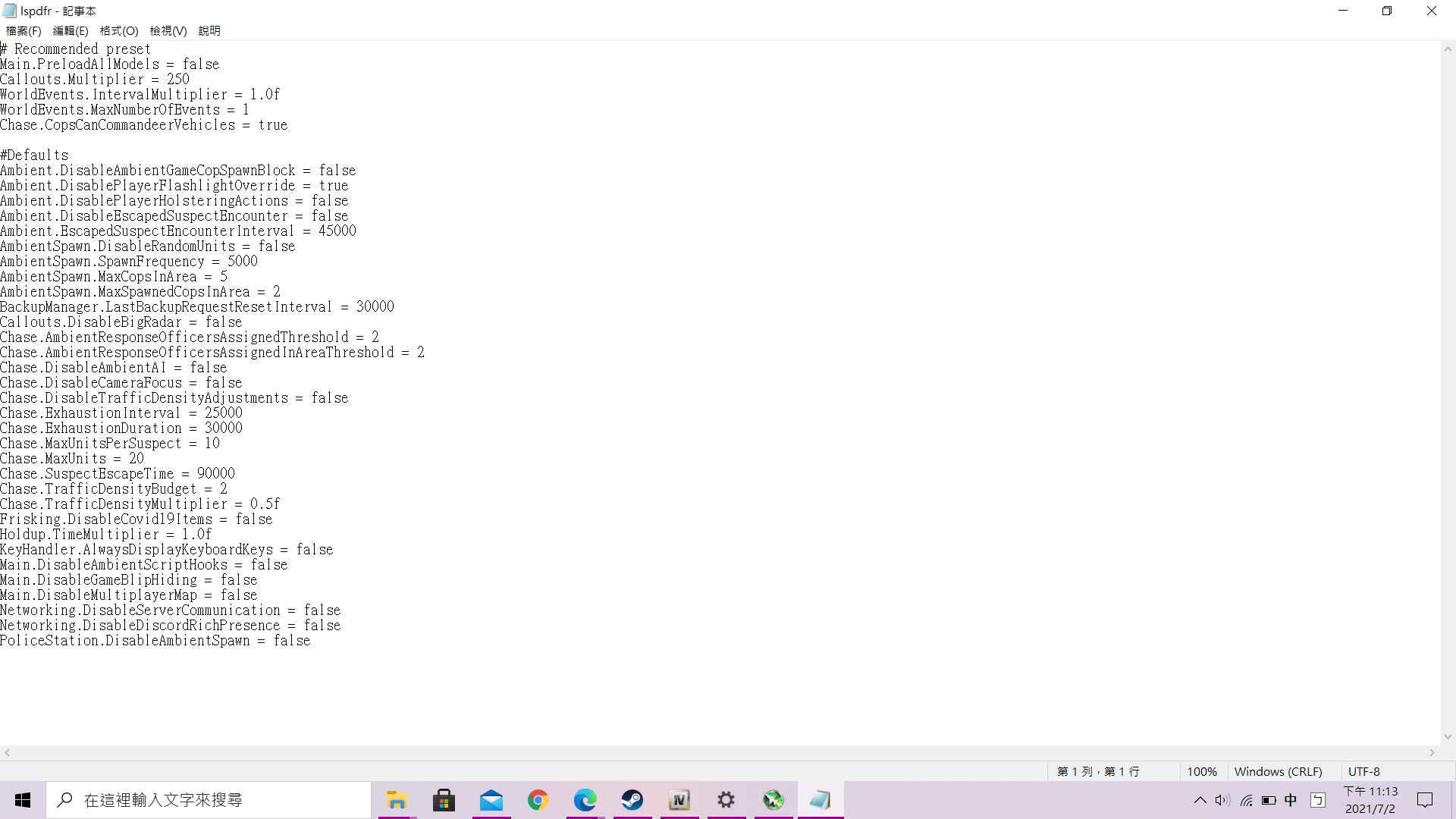Open Microsoft Edge from the taskbar
This screenshot has width=1456, height=819.
click(585, 800)
